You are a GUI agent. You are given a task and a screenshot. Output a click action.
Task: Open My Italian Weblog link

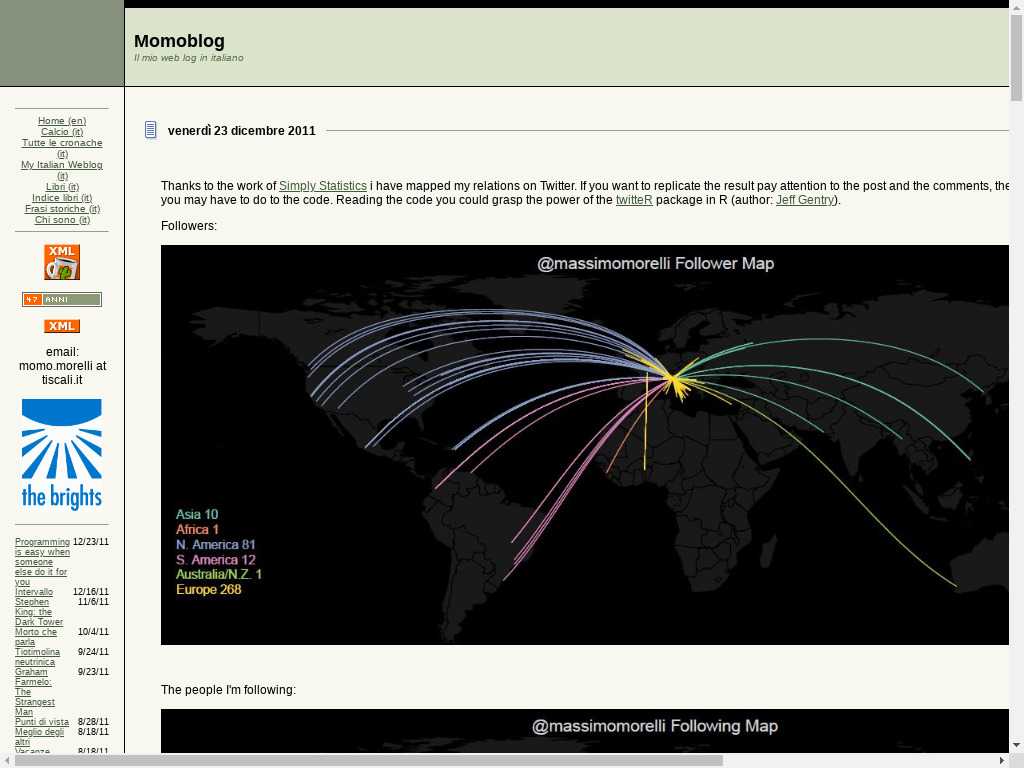tap(62, 165)
